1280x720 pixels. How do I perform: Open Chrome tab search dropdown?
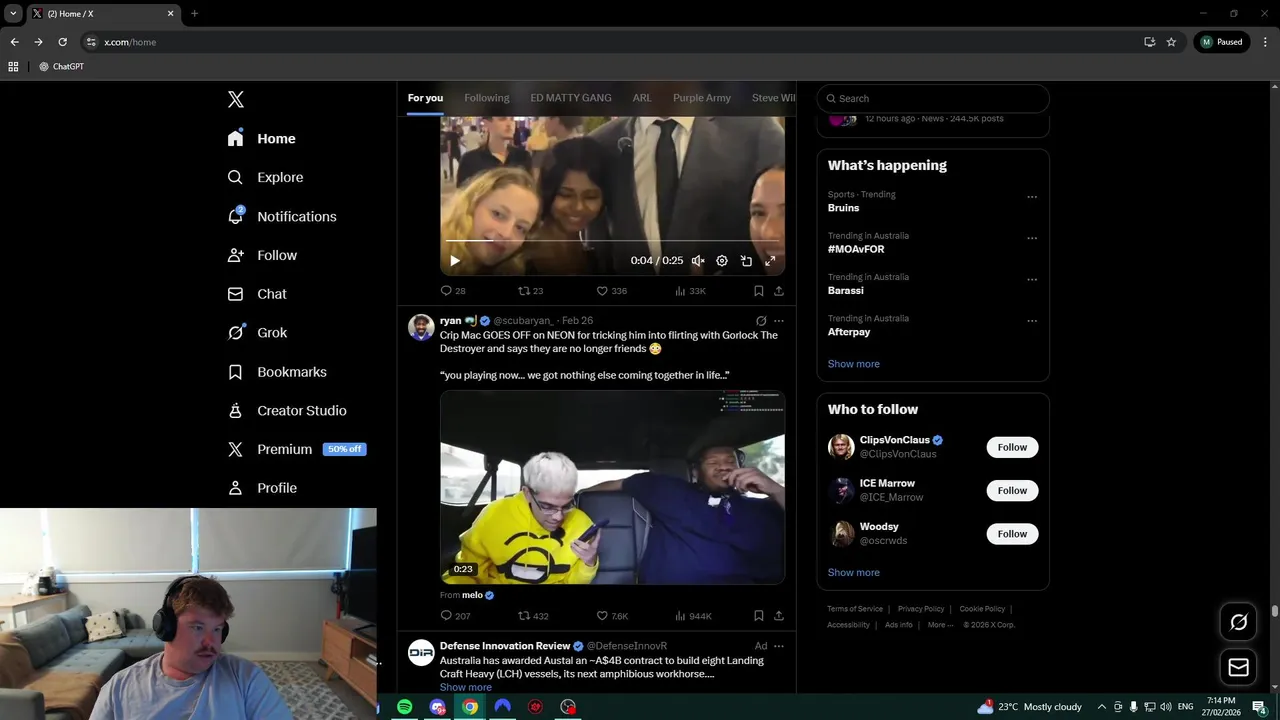coord(13,13)
